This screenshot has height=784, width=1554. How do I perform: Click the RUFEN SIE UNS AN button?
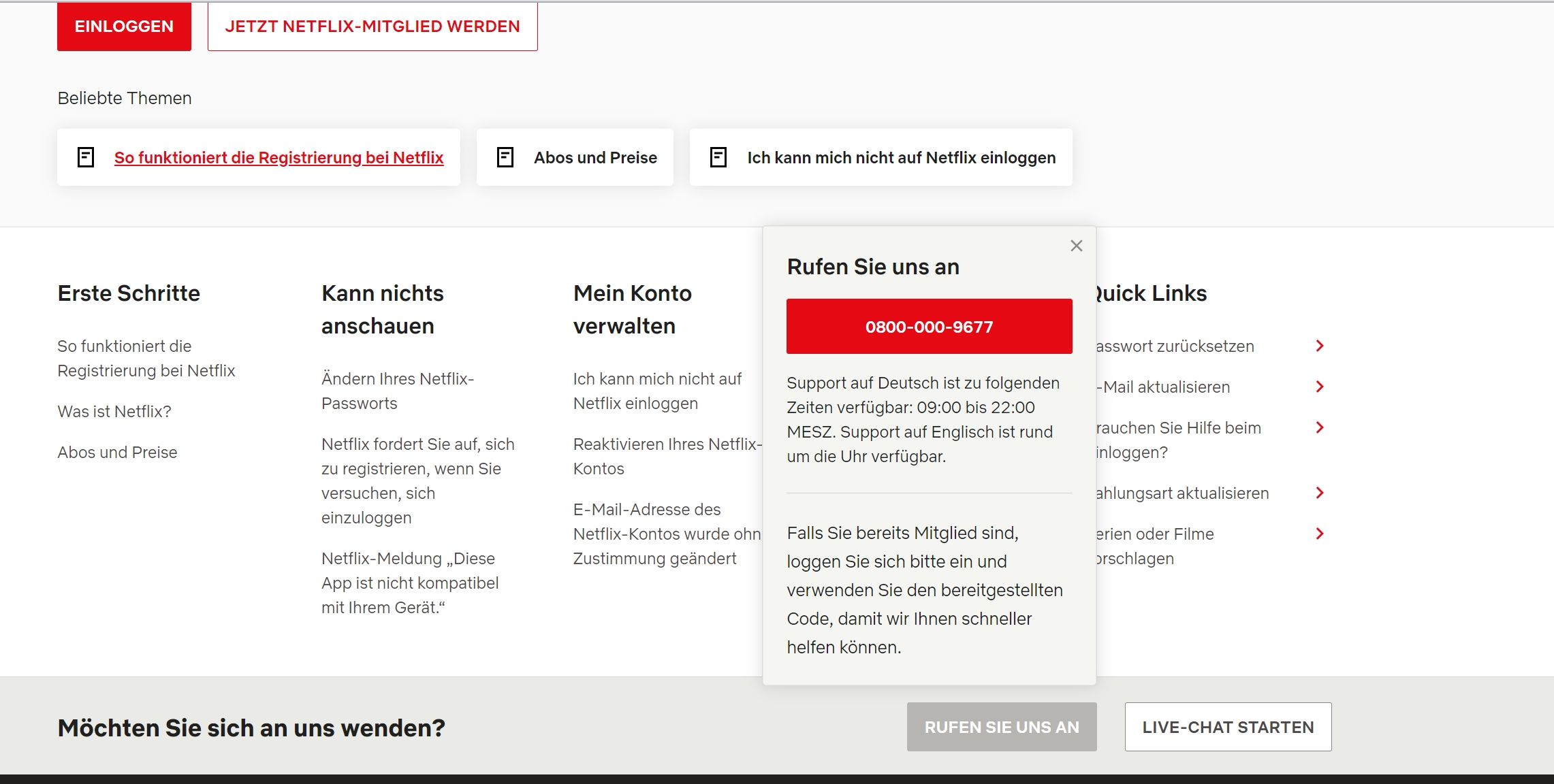point(1002,727)
